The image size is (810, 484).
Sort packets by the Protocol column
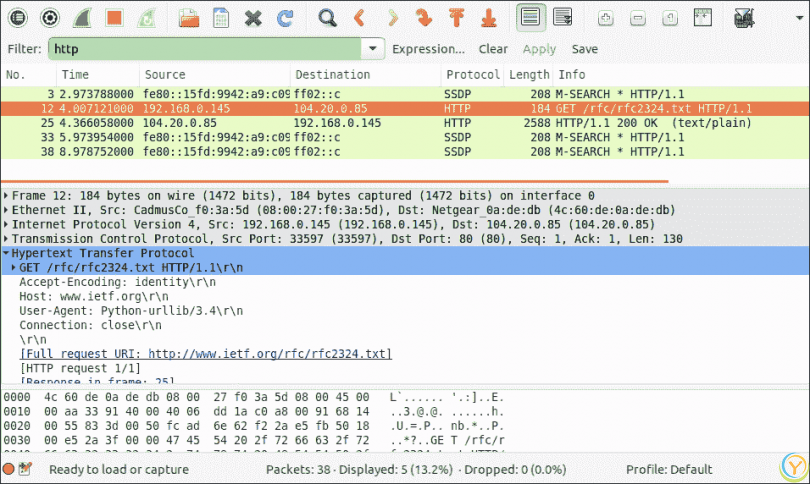pyautogui.click(x=472, y=75)
